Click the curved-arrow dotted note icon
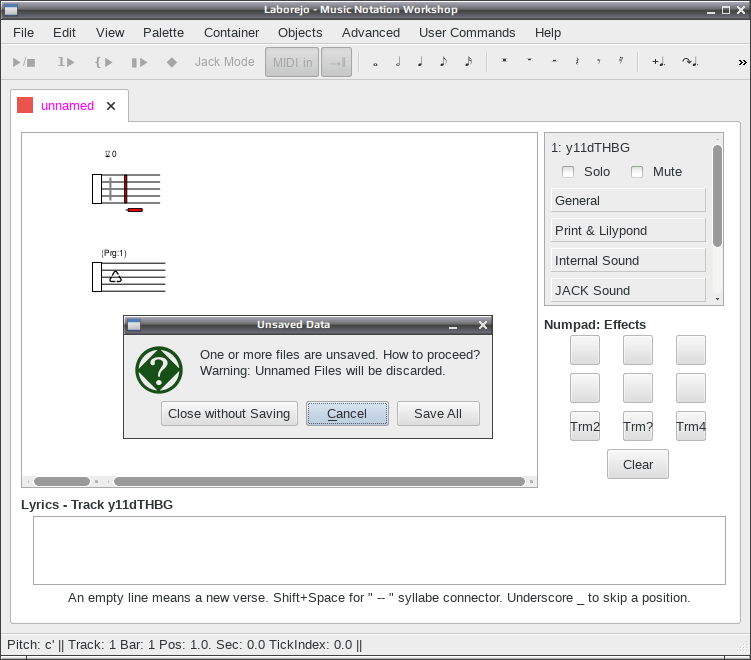This screenshot has height=660, width=751. (x=690, y=62)
